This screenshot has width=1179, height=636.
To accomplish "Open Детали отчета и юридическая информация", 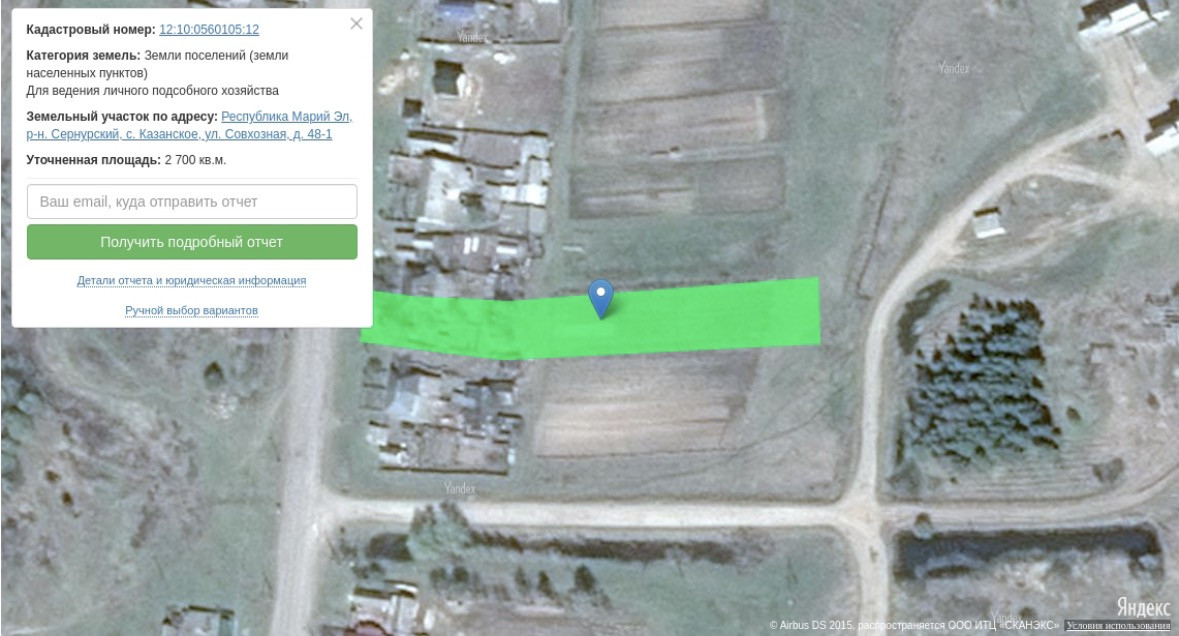I will pos(191,280).
